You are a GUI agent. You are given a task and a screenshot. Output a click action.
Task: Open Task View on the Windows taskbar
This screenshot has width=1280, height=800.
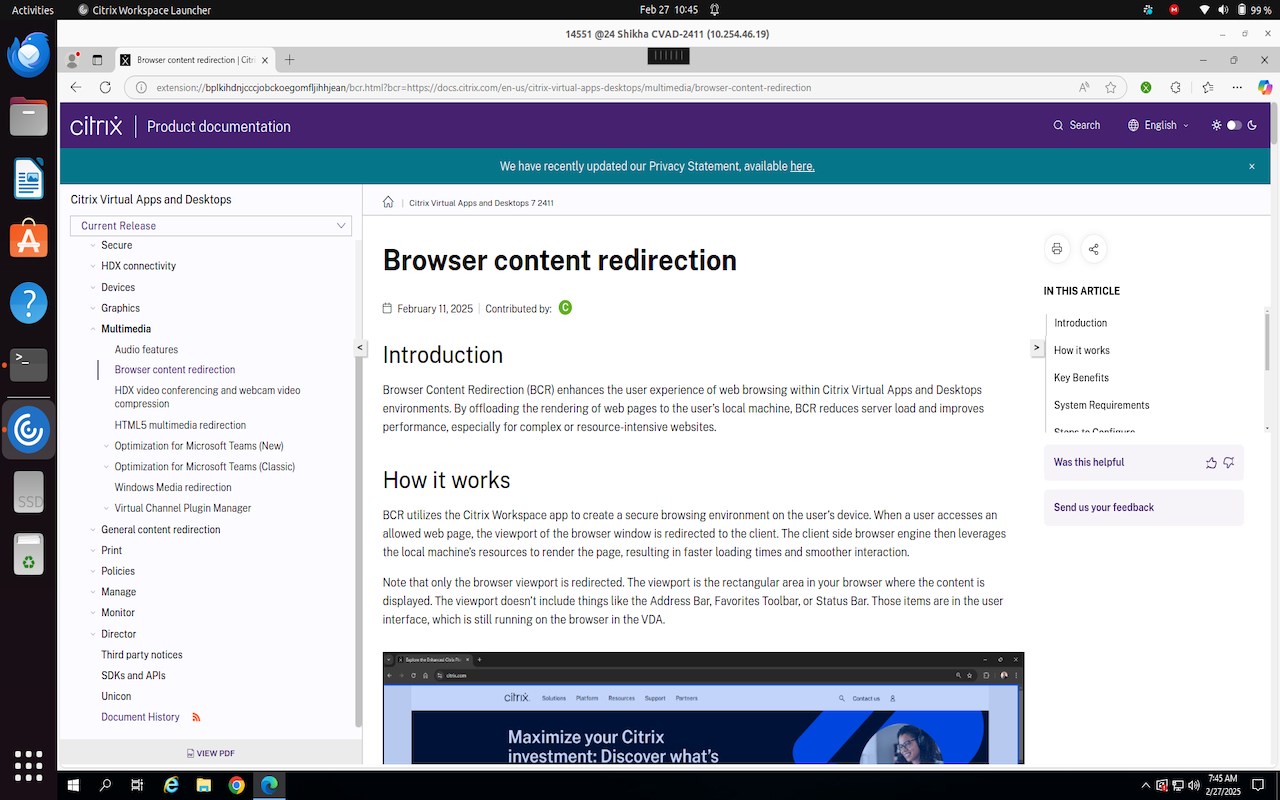(x=137, y=785)
